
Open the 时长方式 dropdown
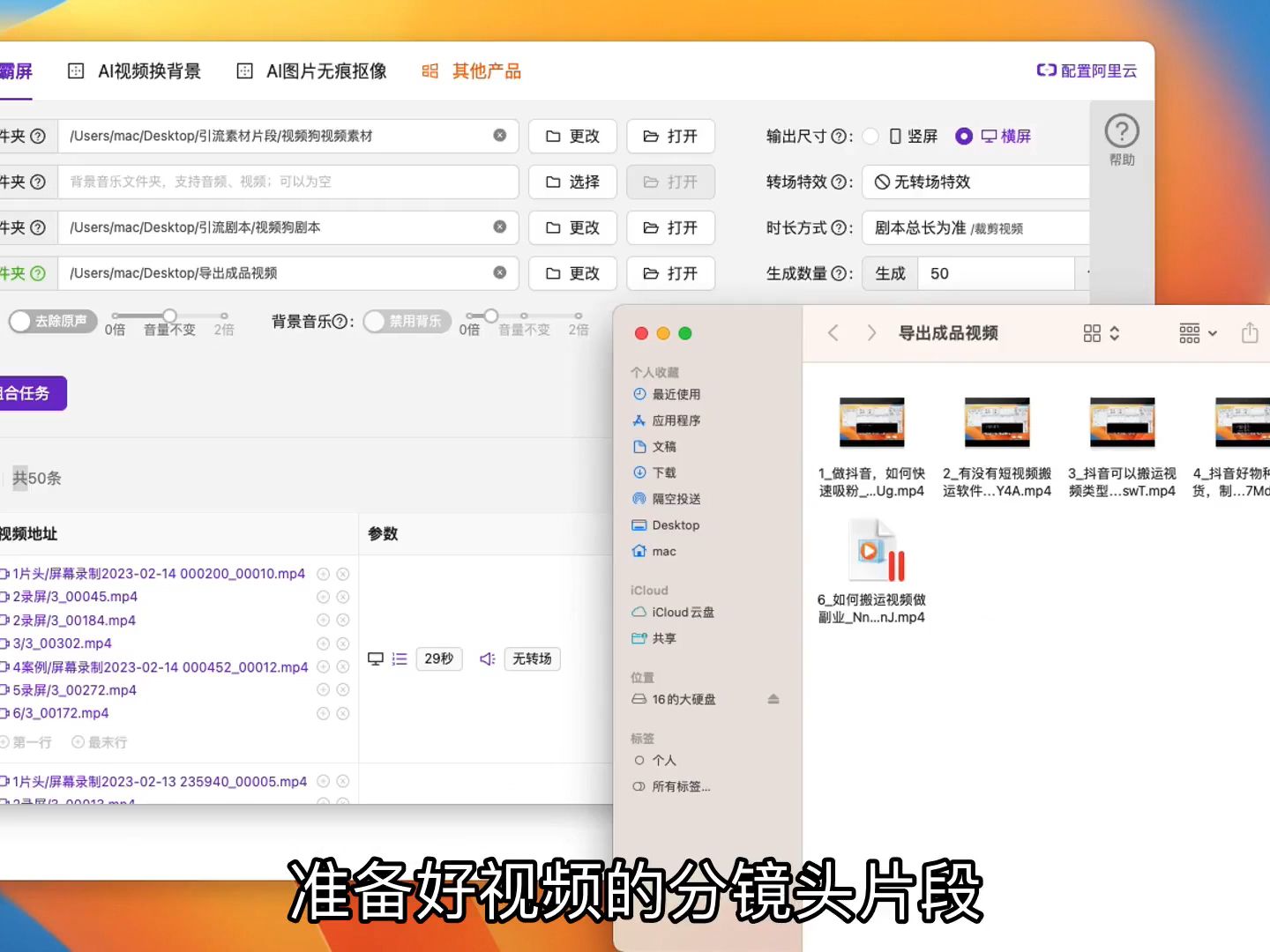coord(975,227)
